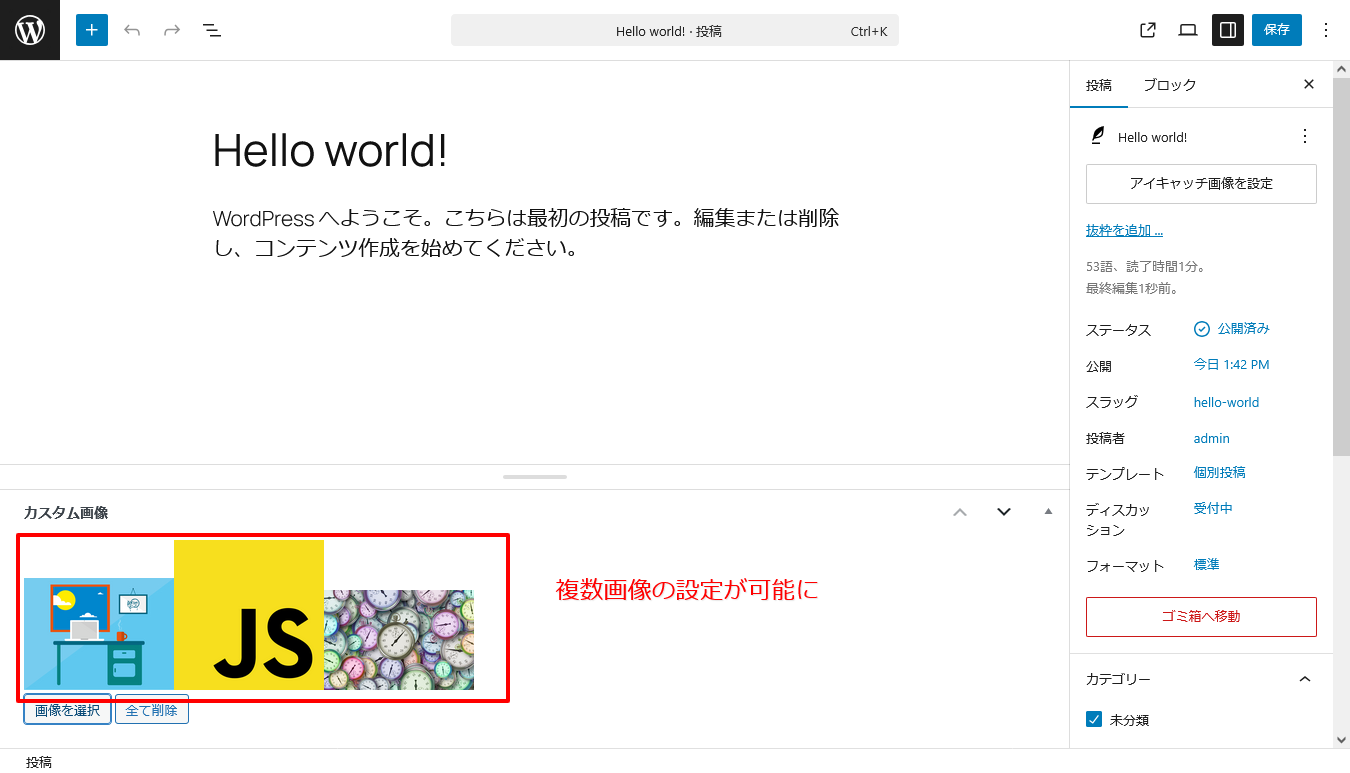The width and height of the screenshot is (1350, 773).
Task: Switch to the ブロック sidebar tab
Action: point(1170,85)
